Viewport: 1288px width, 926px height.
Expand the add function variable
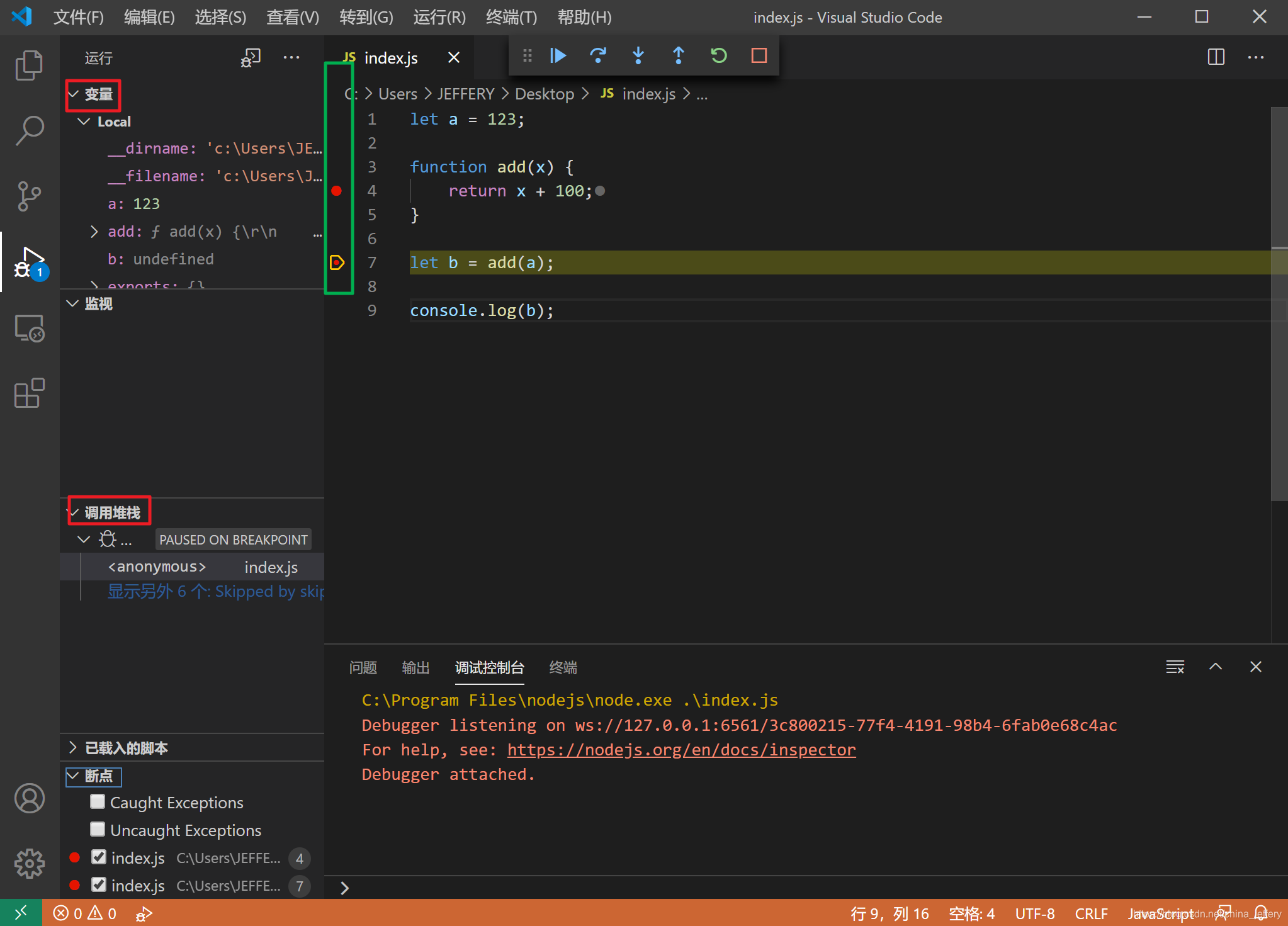tap(94, 232)
